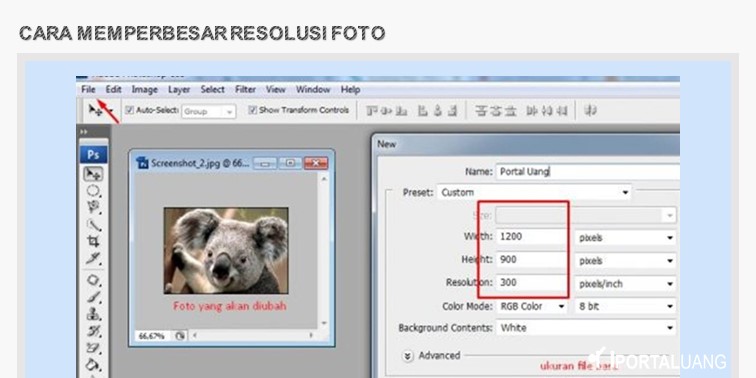Click the Height field showing 900
This screenshot has width=756, height=378.
(532, 259)
